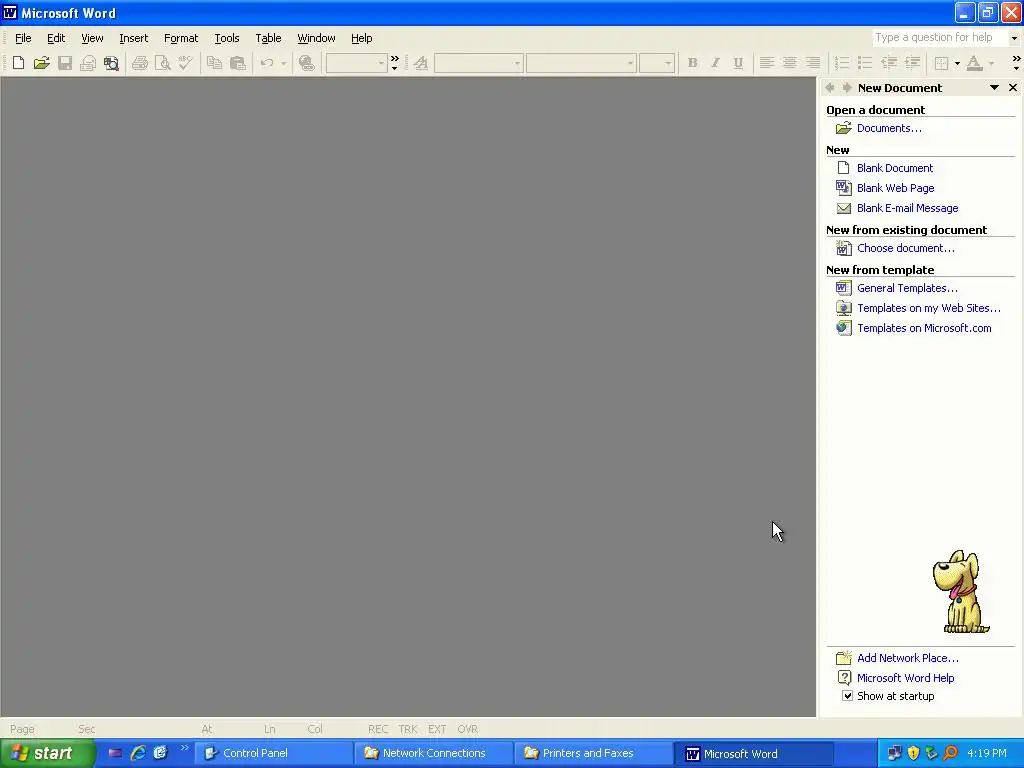The image size is (1024, 768).
Task: Click the Insert Hyperlink globe icon
Action: click(x=306, y=63)
